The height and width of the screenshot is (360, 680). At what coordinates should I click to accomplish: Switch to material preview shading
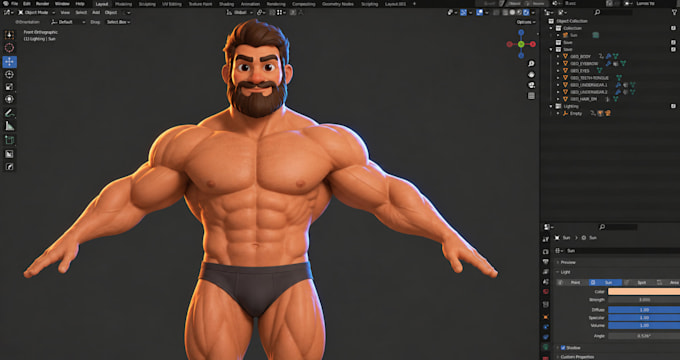pos(519,13)
